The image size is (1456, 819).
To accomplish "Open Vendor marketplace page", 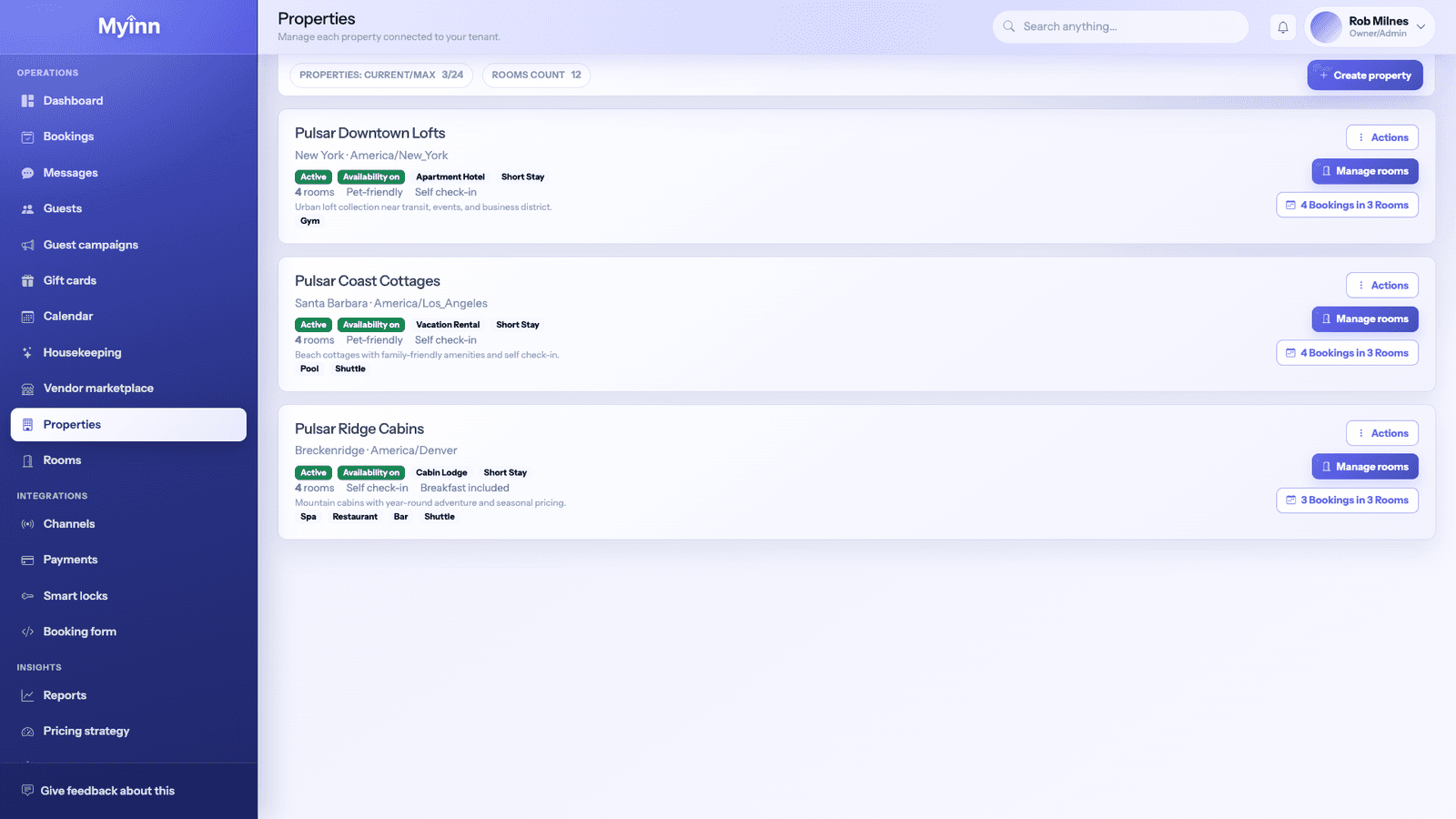I will click(128, 389).
